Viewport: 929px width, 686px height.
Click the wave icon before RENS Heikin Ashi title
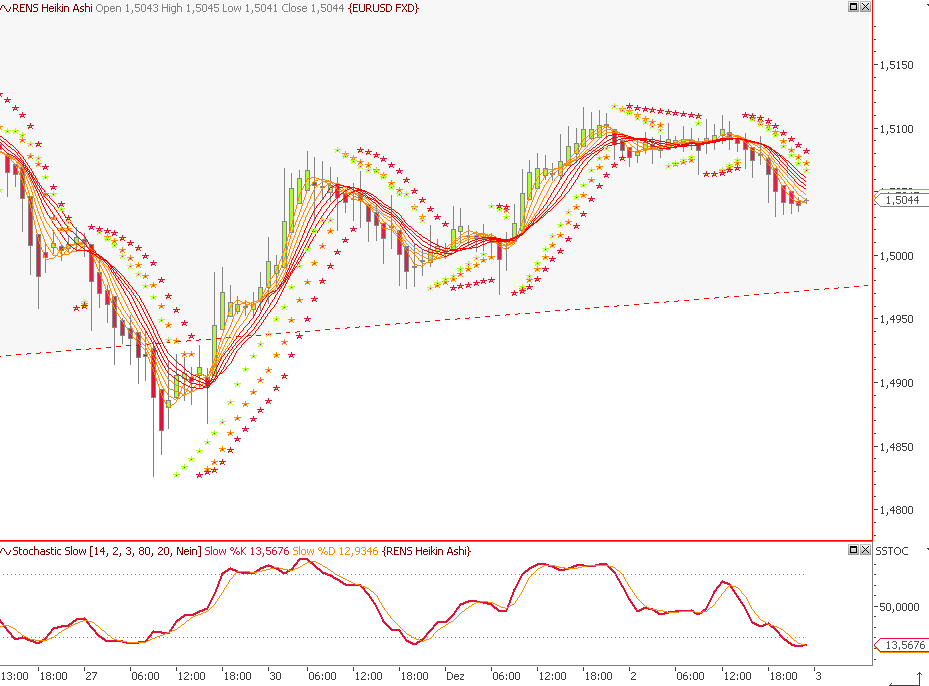click(x=5, y=8)
